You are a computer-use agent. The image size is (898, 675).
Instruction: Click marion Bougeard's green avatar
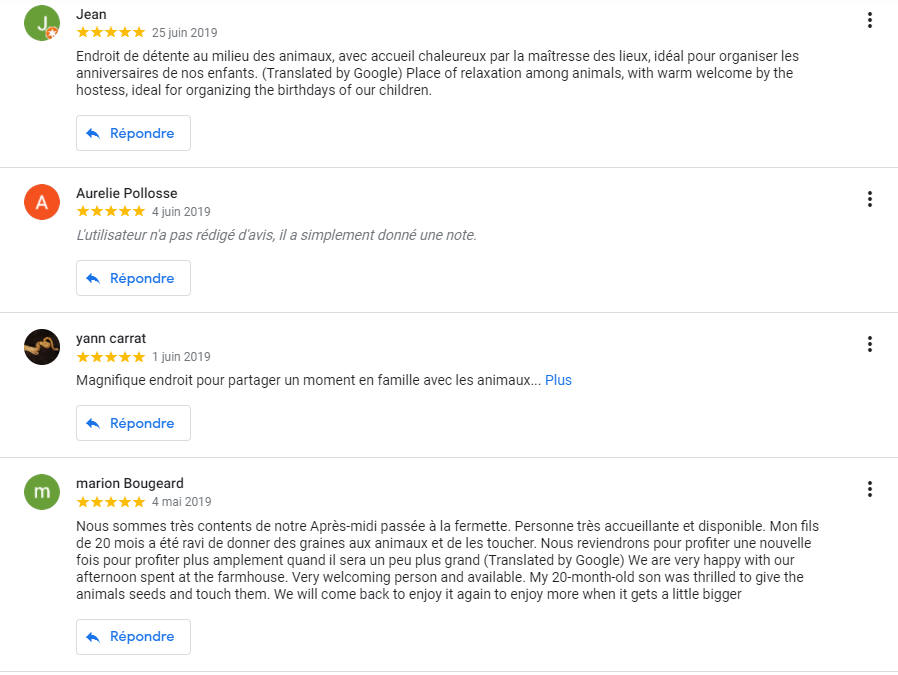coord(42,492)
